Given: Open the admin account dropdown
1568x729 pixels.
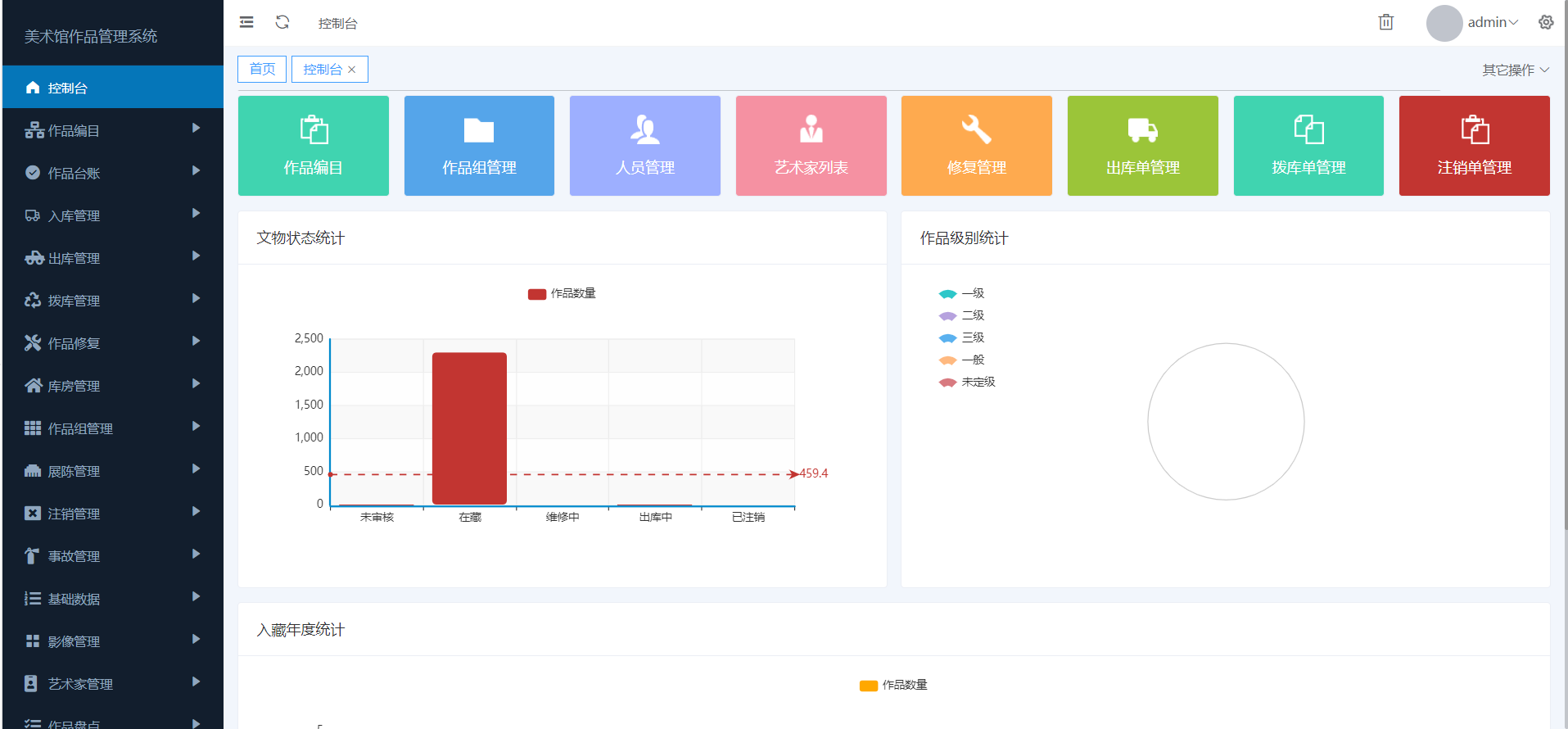Looking at the screenshot, I should tap(1493, 23).
